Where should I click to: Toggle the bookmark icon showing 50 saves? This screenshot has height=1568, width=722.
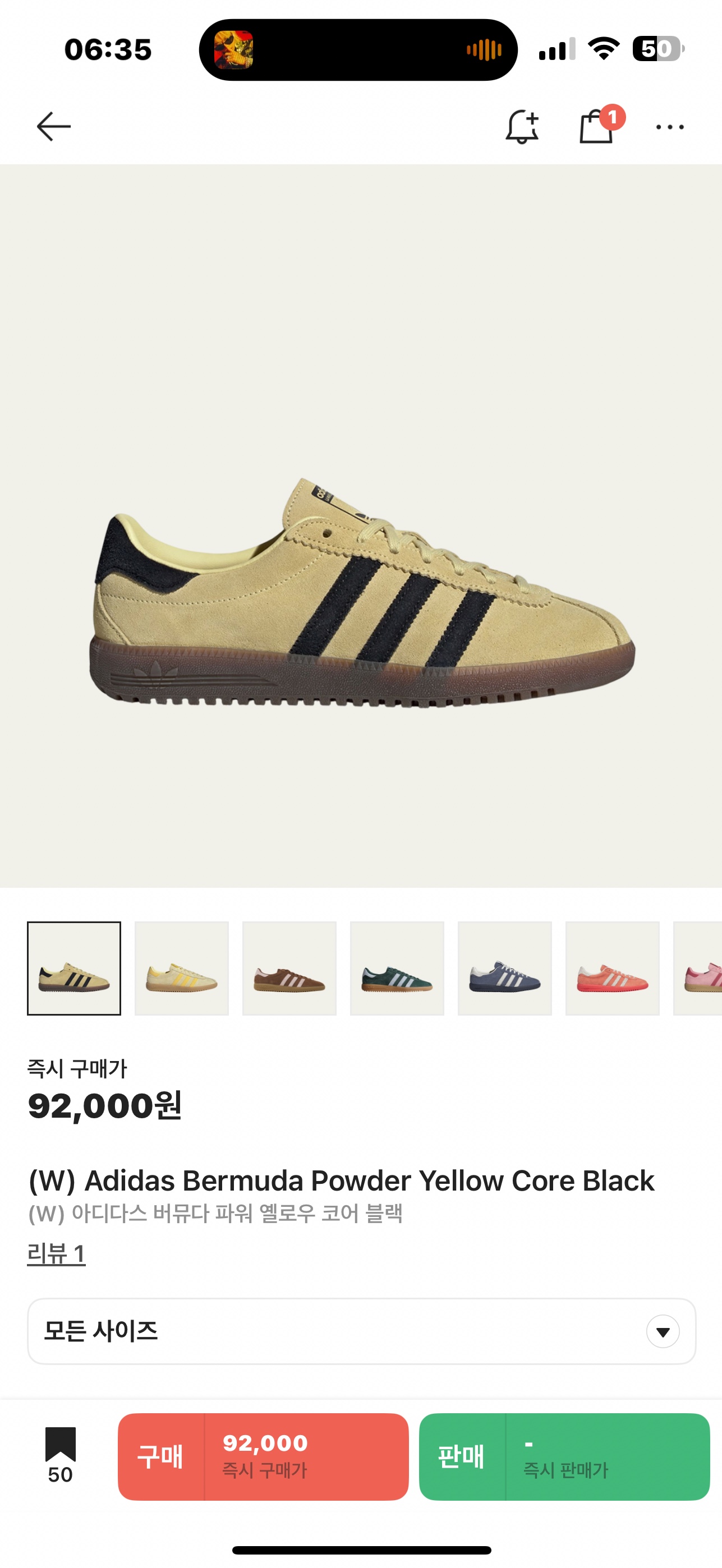pos(60,1455)
